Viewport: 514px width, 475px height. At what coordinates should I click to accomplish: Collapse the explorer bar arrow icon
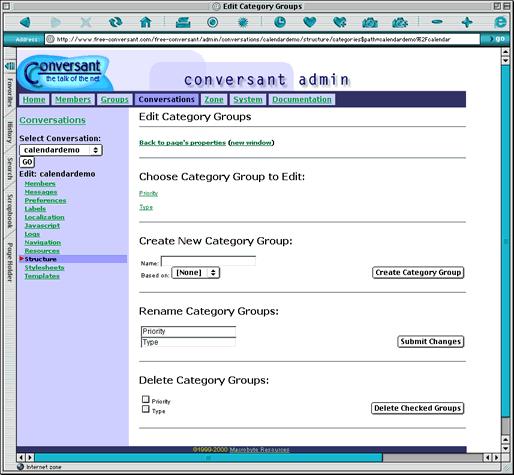coord(10,66)
